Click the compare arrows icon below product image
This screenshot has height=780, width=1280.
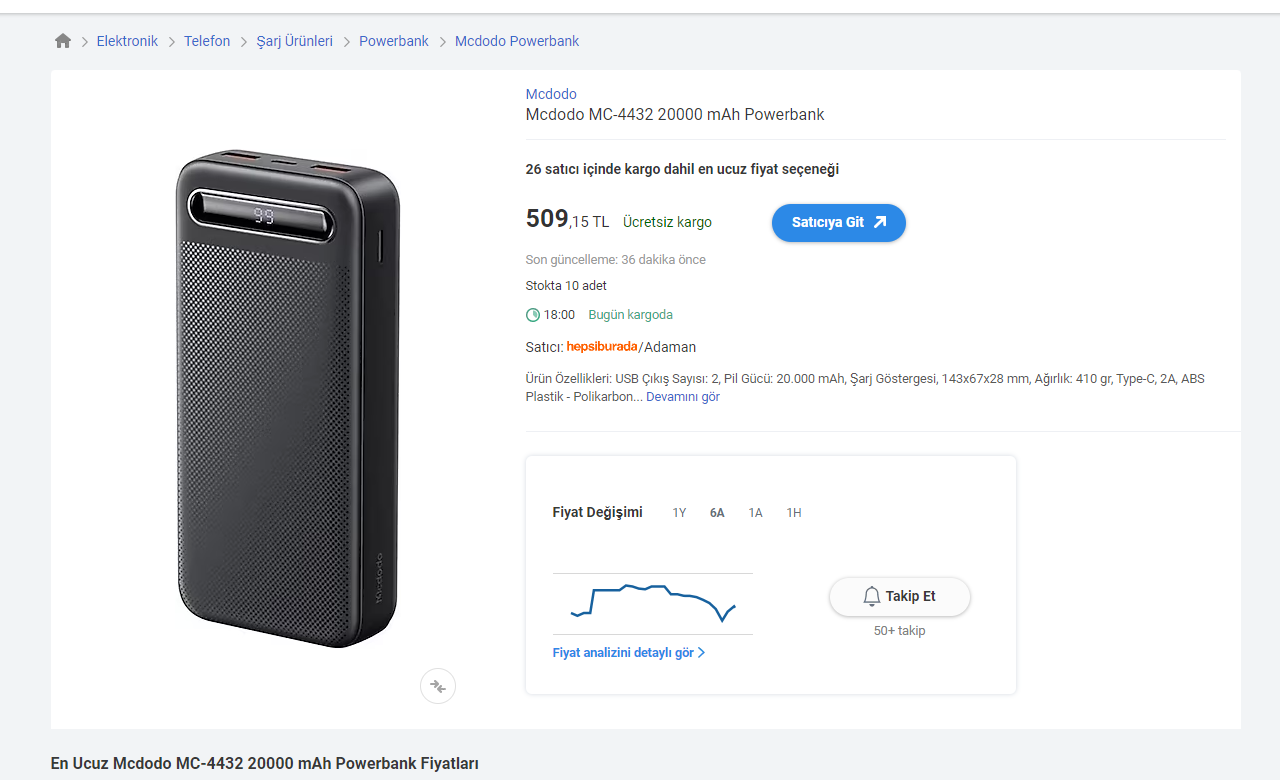[438, 686]
